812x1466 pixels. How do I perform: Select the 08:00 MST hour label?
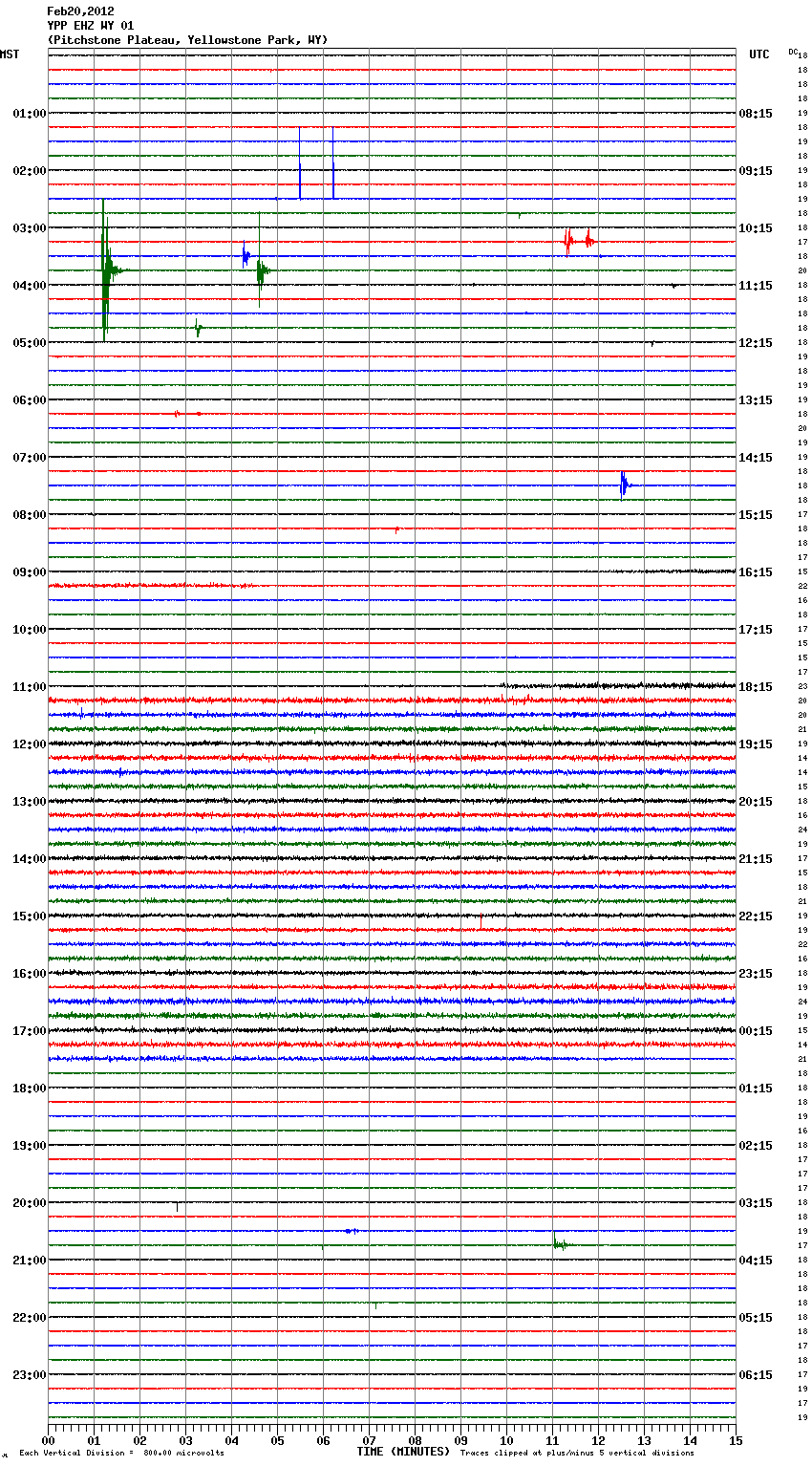point(30,515)
